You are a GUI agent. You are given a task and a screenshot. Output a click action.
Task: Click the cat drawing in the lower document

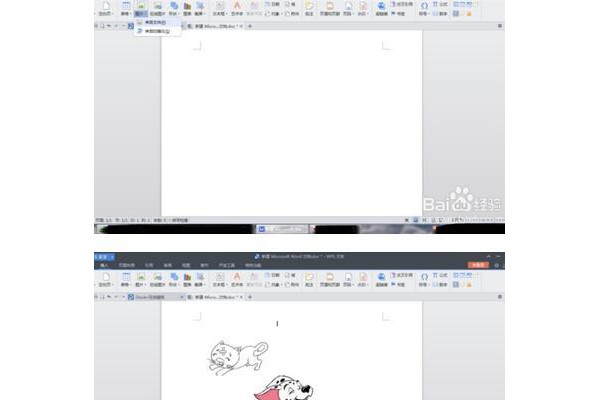pos(238,358)
